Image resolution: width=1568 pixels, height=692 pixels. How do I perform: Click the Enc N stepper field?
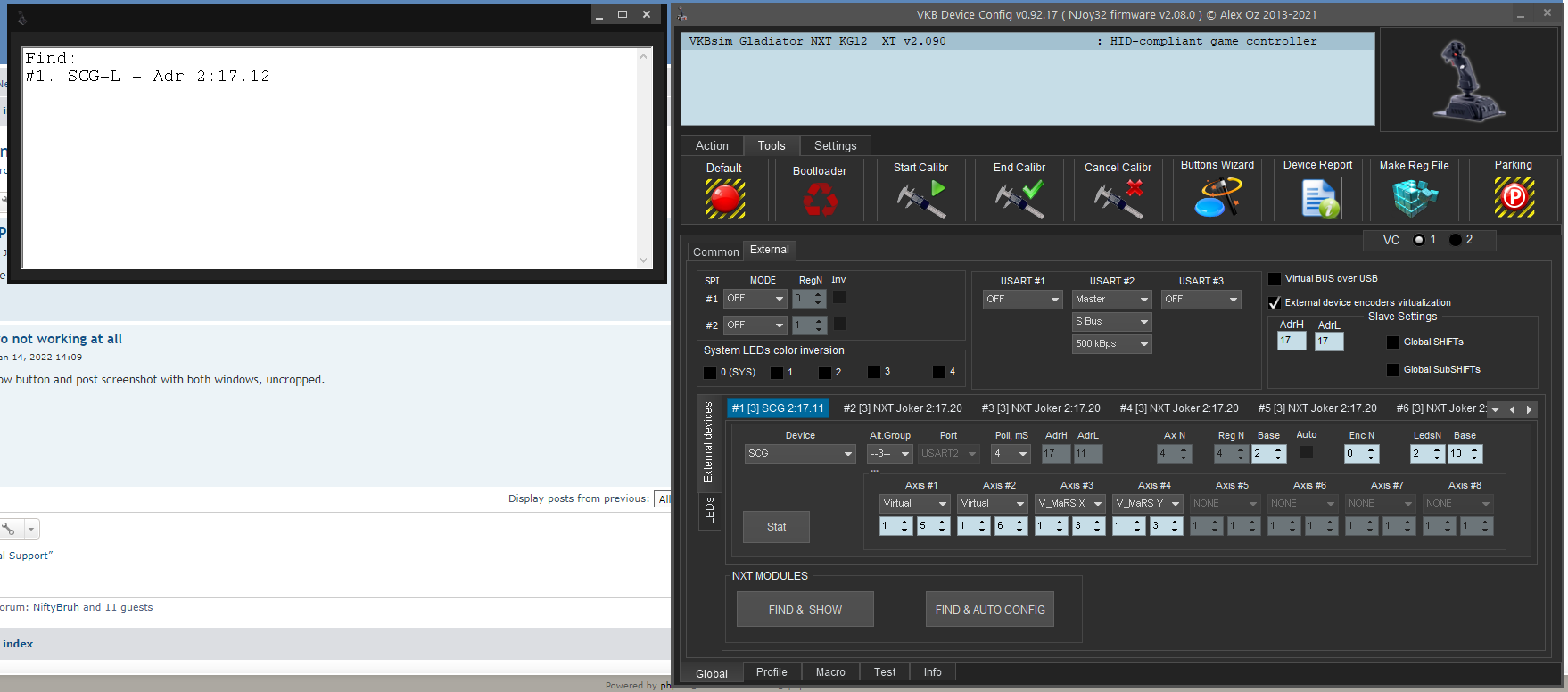tap(1362, 454)
